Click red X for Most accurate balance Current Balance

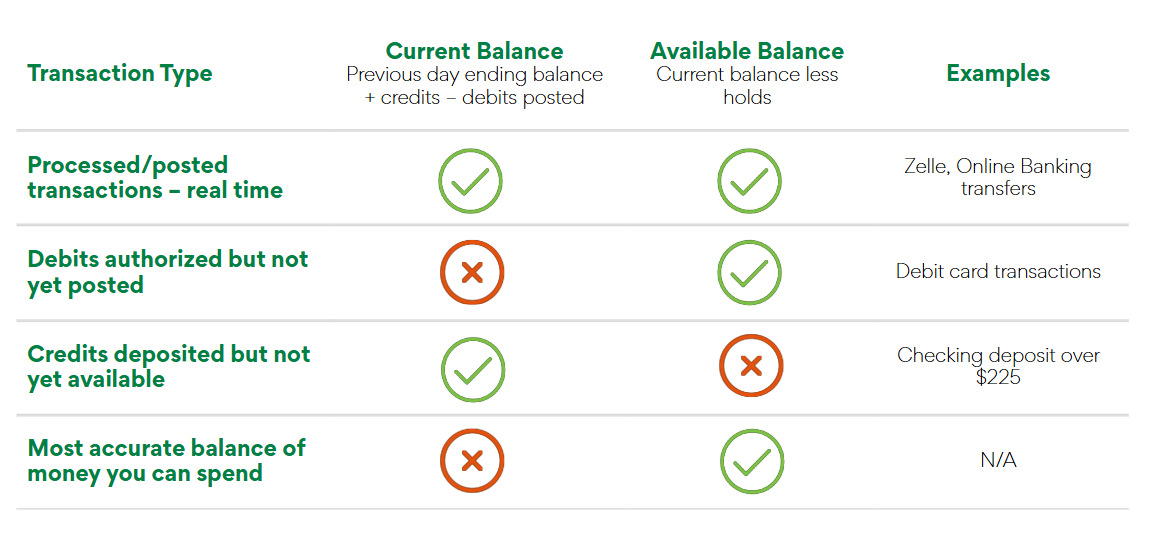point(472,461)
